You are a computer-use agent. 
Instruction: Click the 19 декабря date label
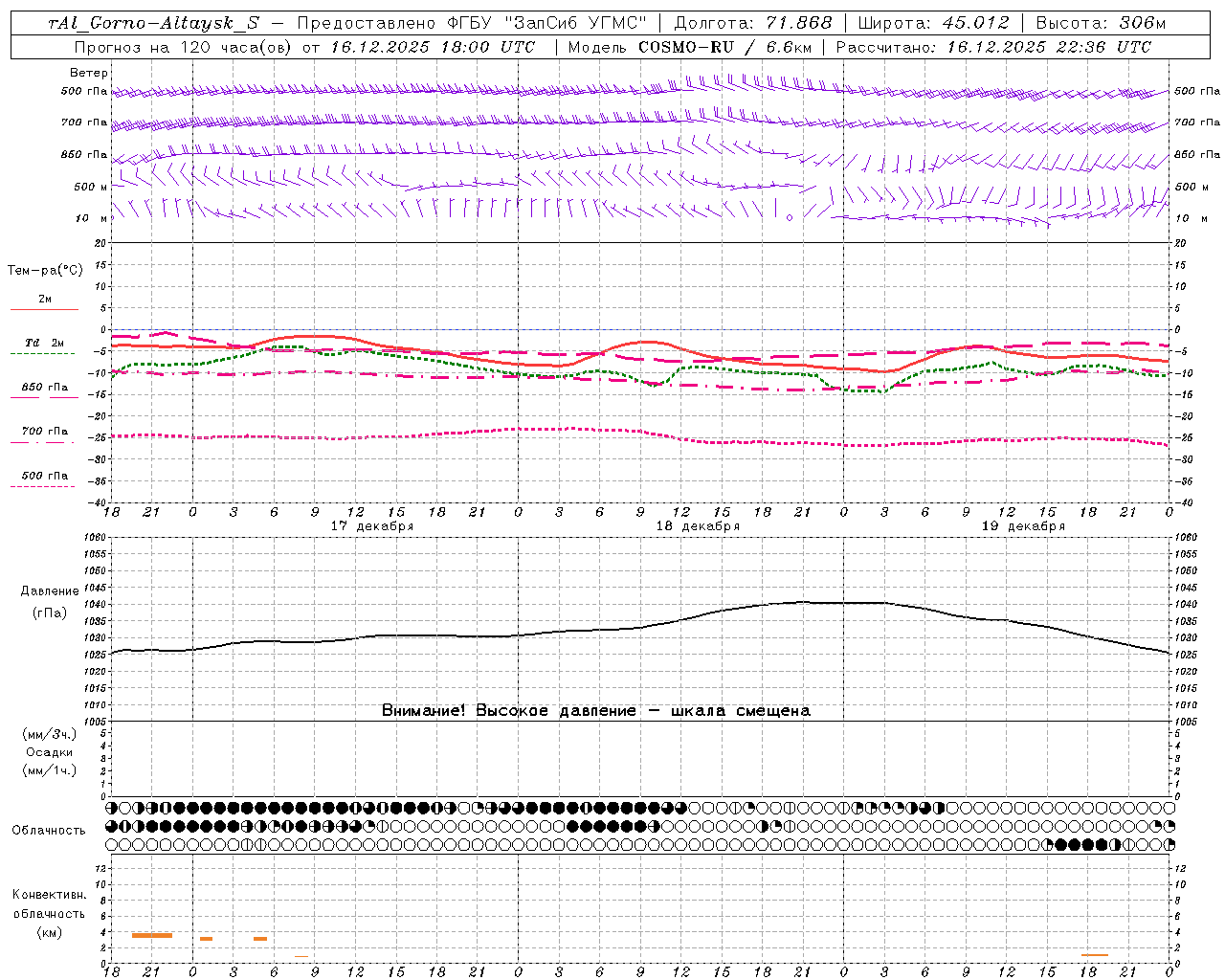1023,526
